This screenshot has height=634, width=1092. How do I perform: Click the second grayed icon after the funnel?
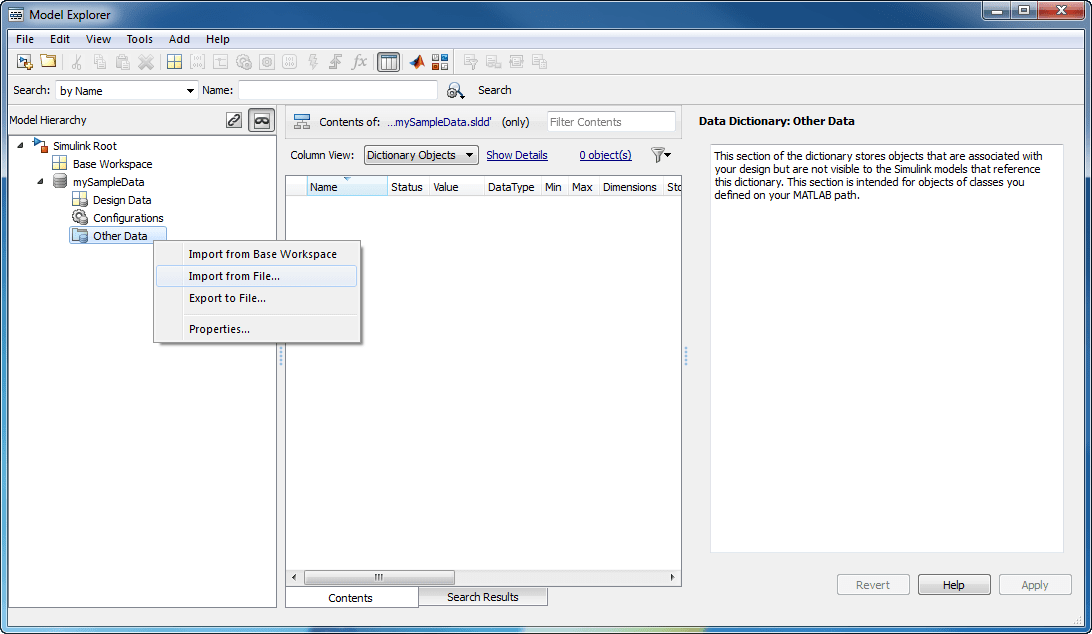[493, 62]
